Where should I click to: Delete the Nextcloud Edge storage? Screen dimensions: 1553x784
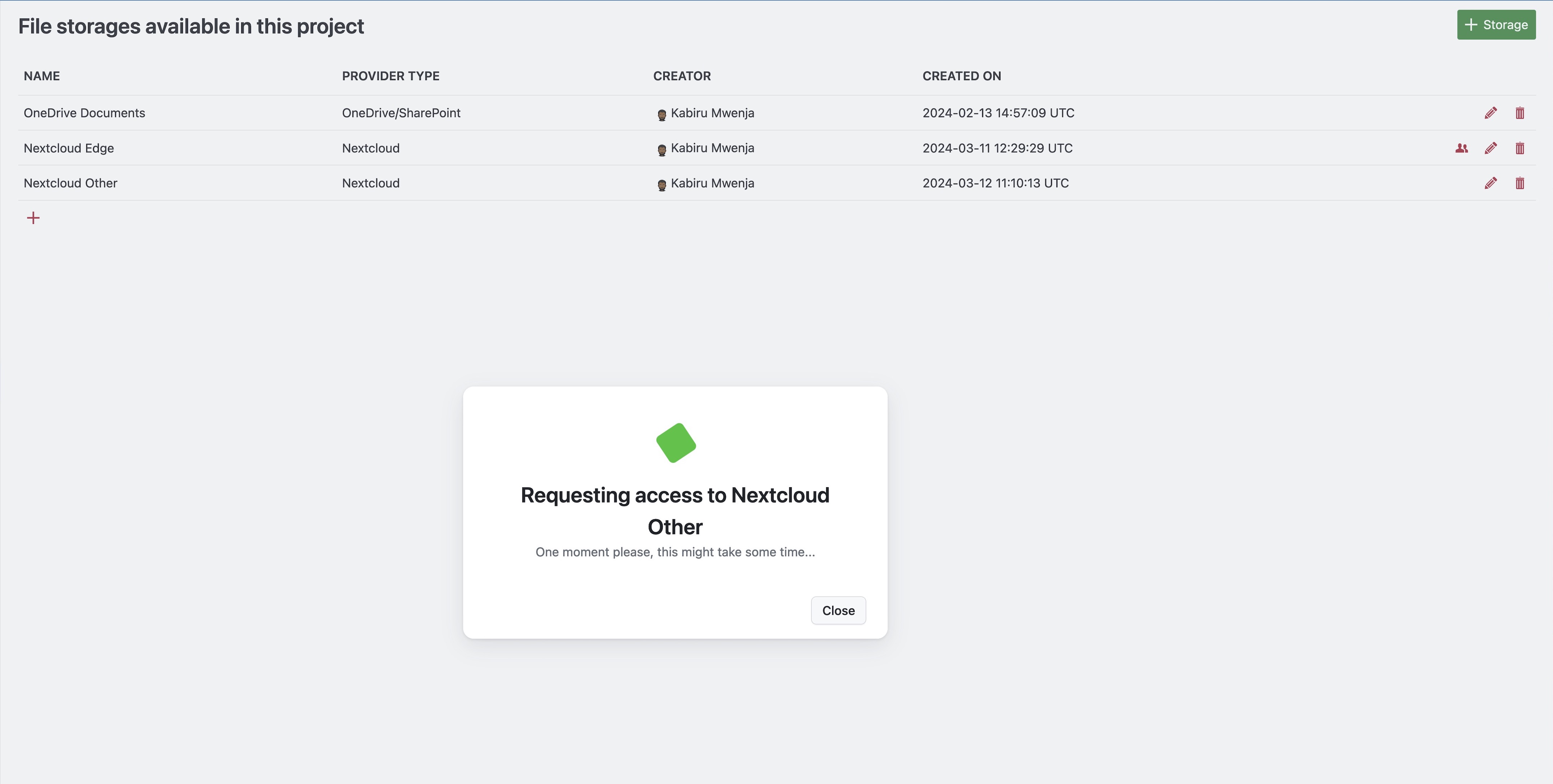(x=1519, y=148)
